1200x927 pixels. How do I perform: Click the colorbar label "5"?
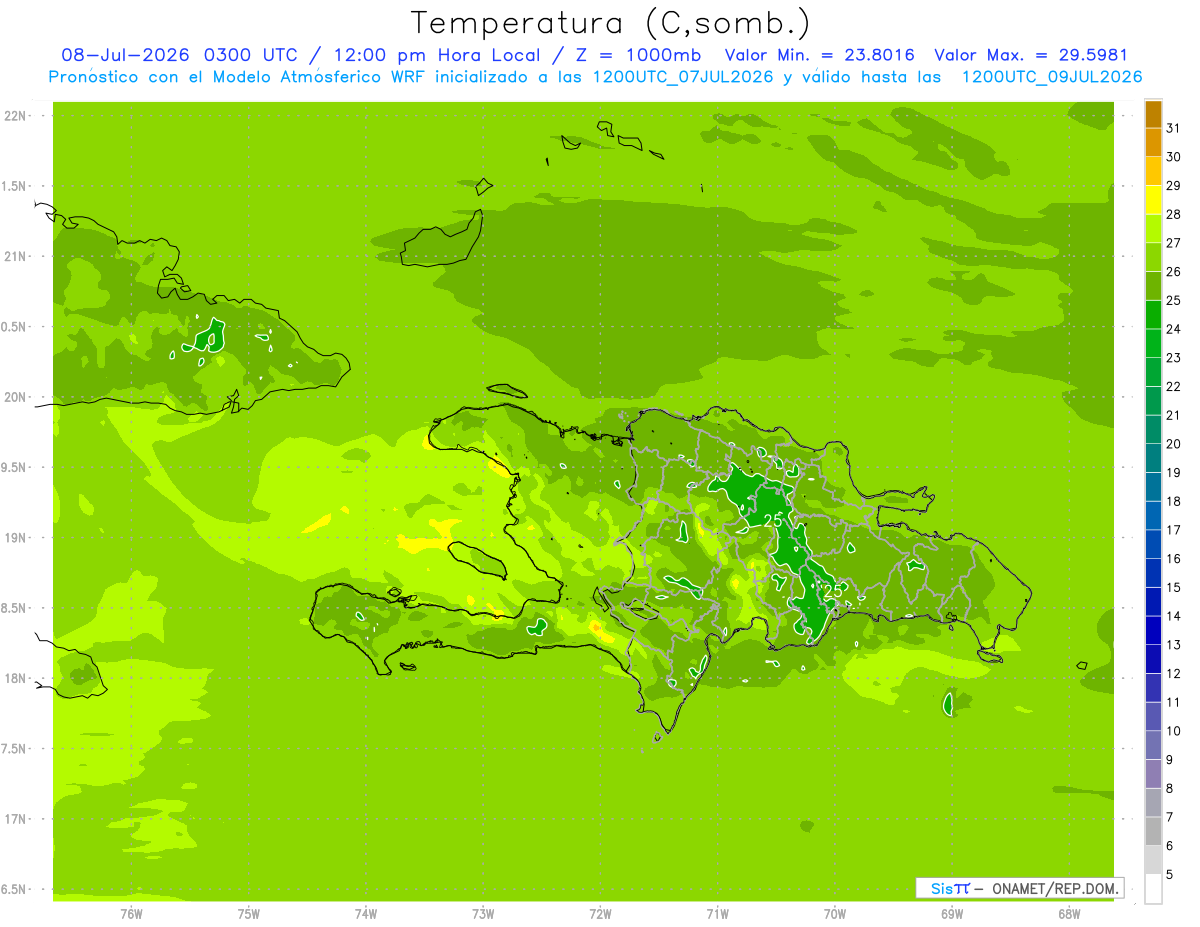(1170, 875)
